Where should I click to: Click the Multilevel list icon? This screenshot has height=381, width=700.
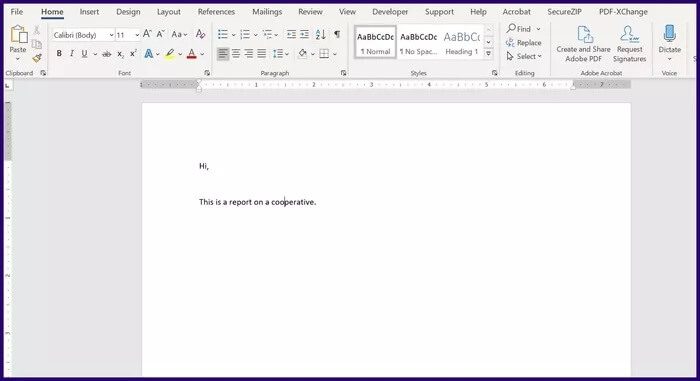(267, 34)
